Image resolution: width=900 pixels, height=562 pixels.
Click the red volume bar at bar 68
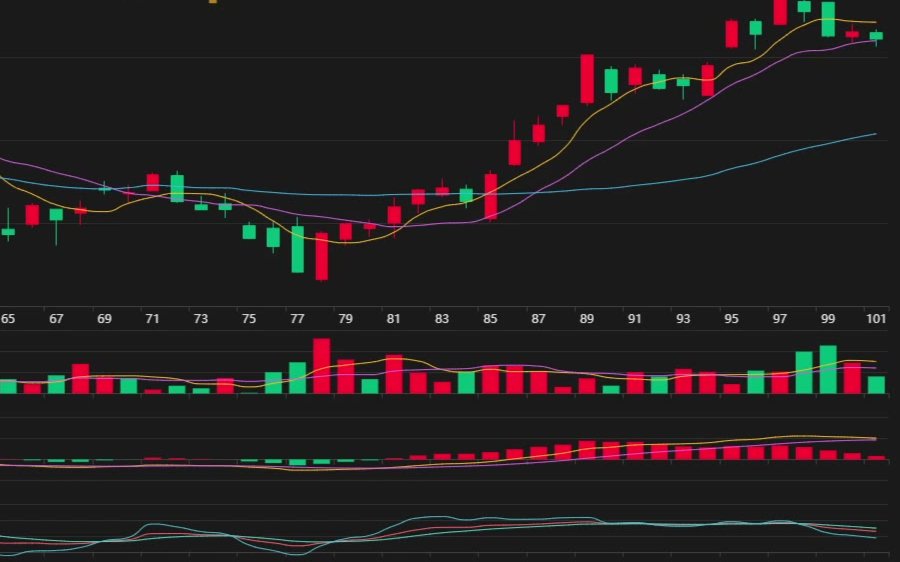tap(80, 378)
